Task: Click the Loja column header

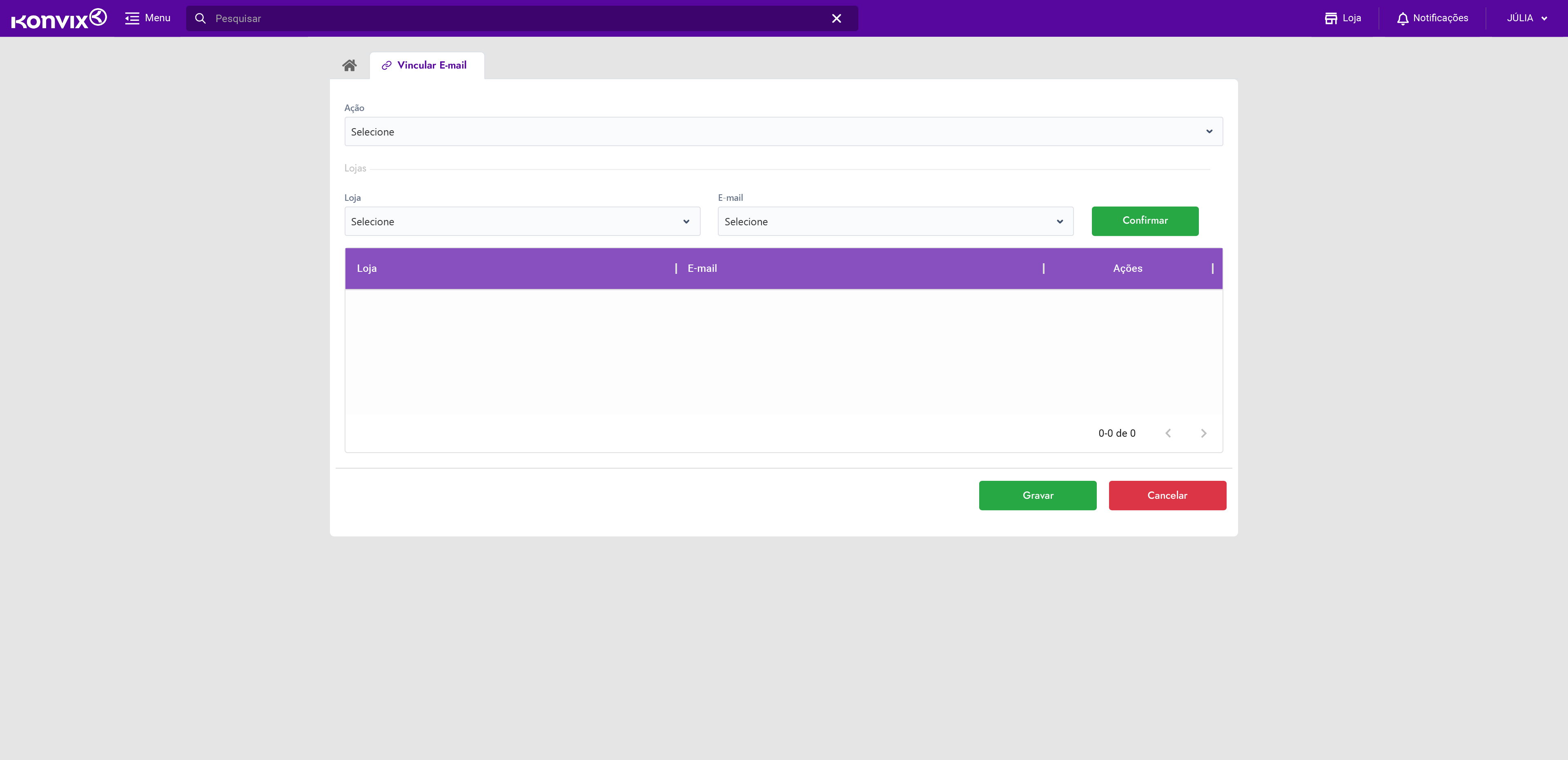Action: click(x=367, y=268)
